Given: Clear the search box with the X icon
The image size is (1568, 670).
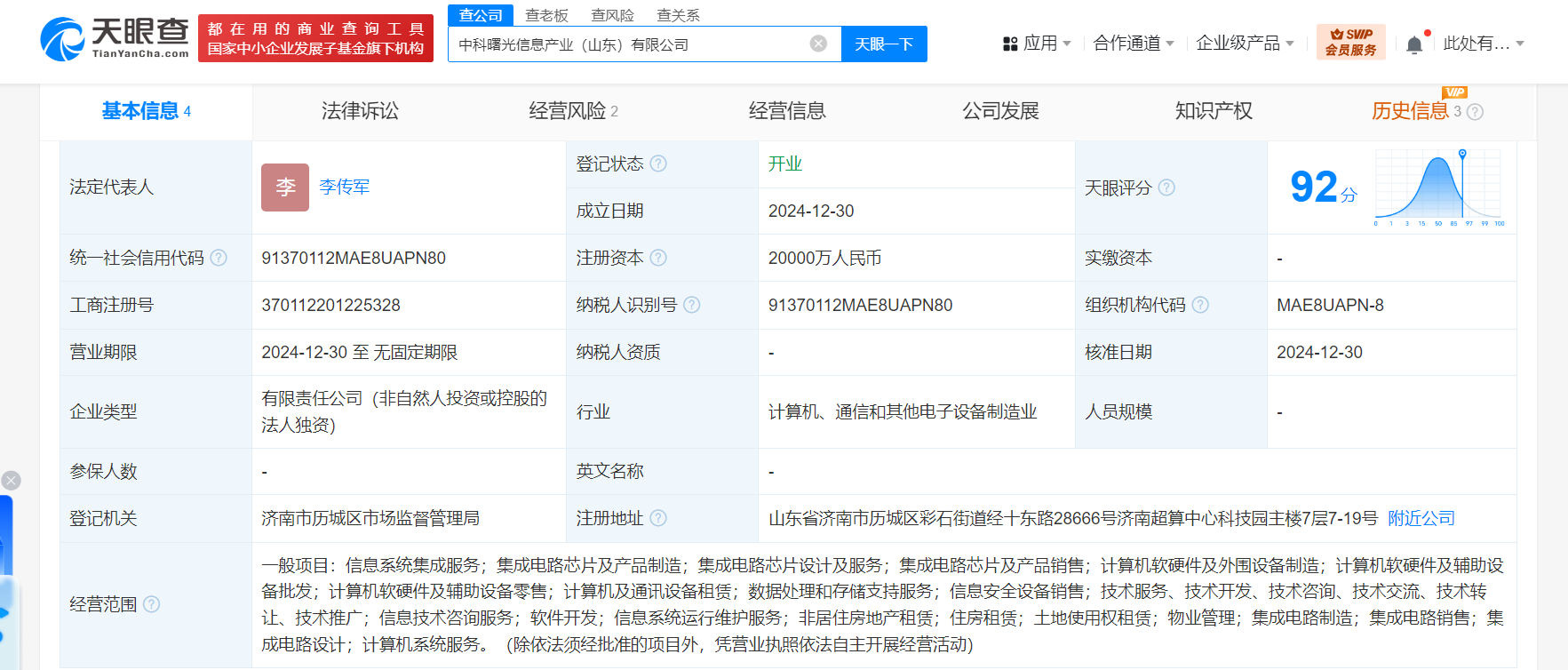Looking at the screenshot, I should click(818, 44).
